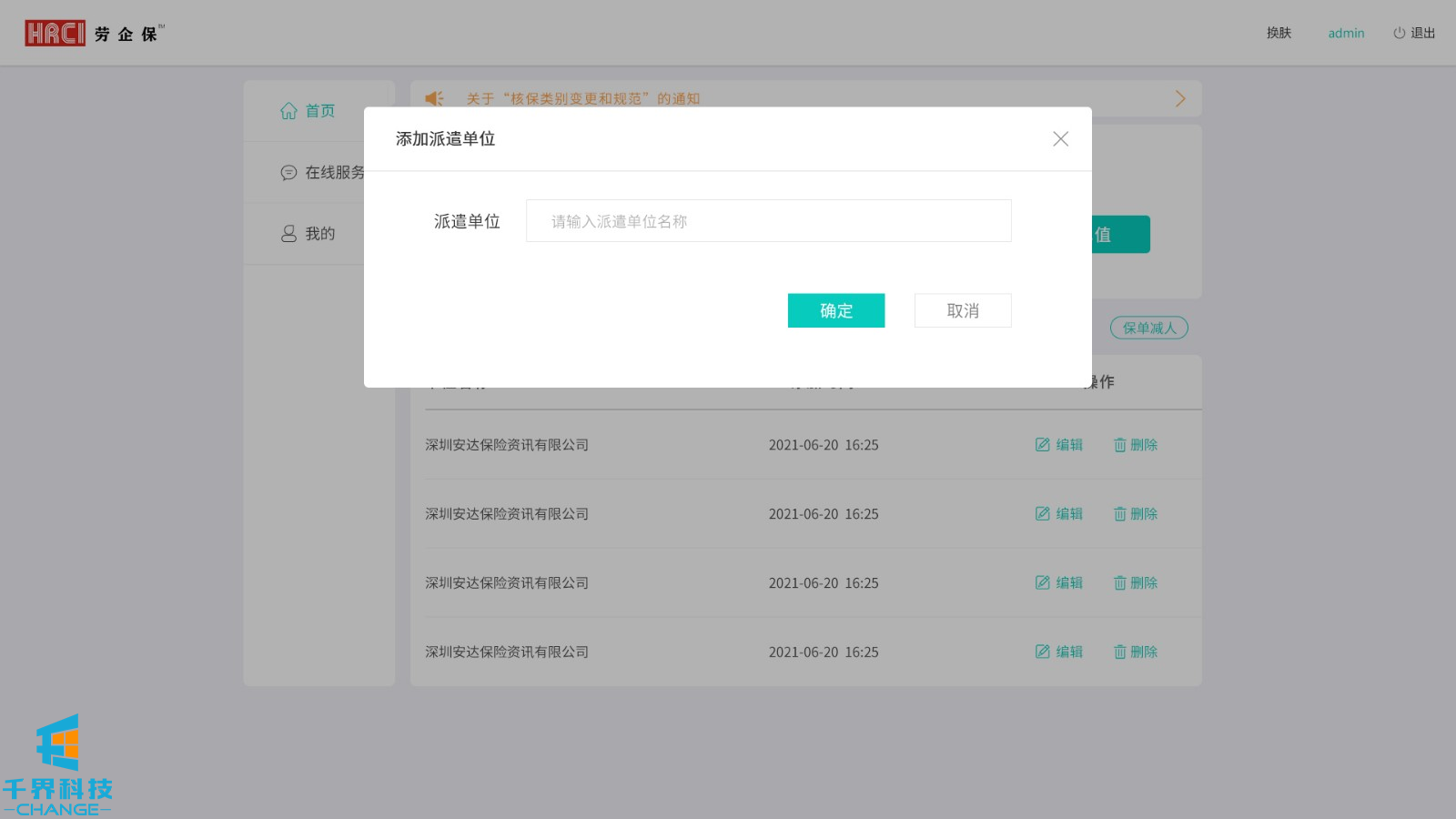Click the speaker announcement icon
The height and width of the screenshot is (819, 1456).
pos(435,98)
